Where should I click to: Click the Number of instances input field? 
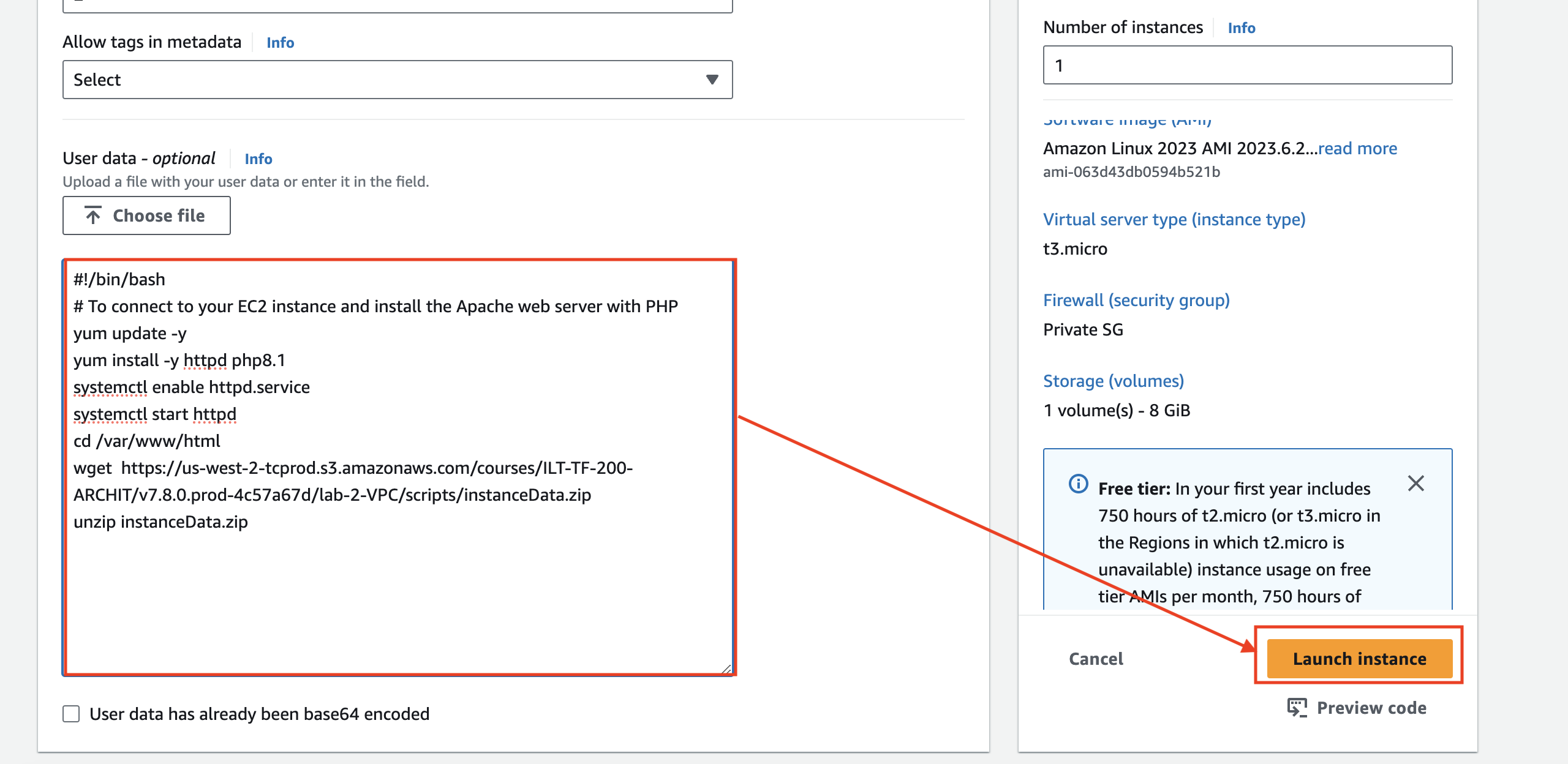1247,65
